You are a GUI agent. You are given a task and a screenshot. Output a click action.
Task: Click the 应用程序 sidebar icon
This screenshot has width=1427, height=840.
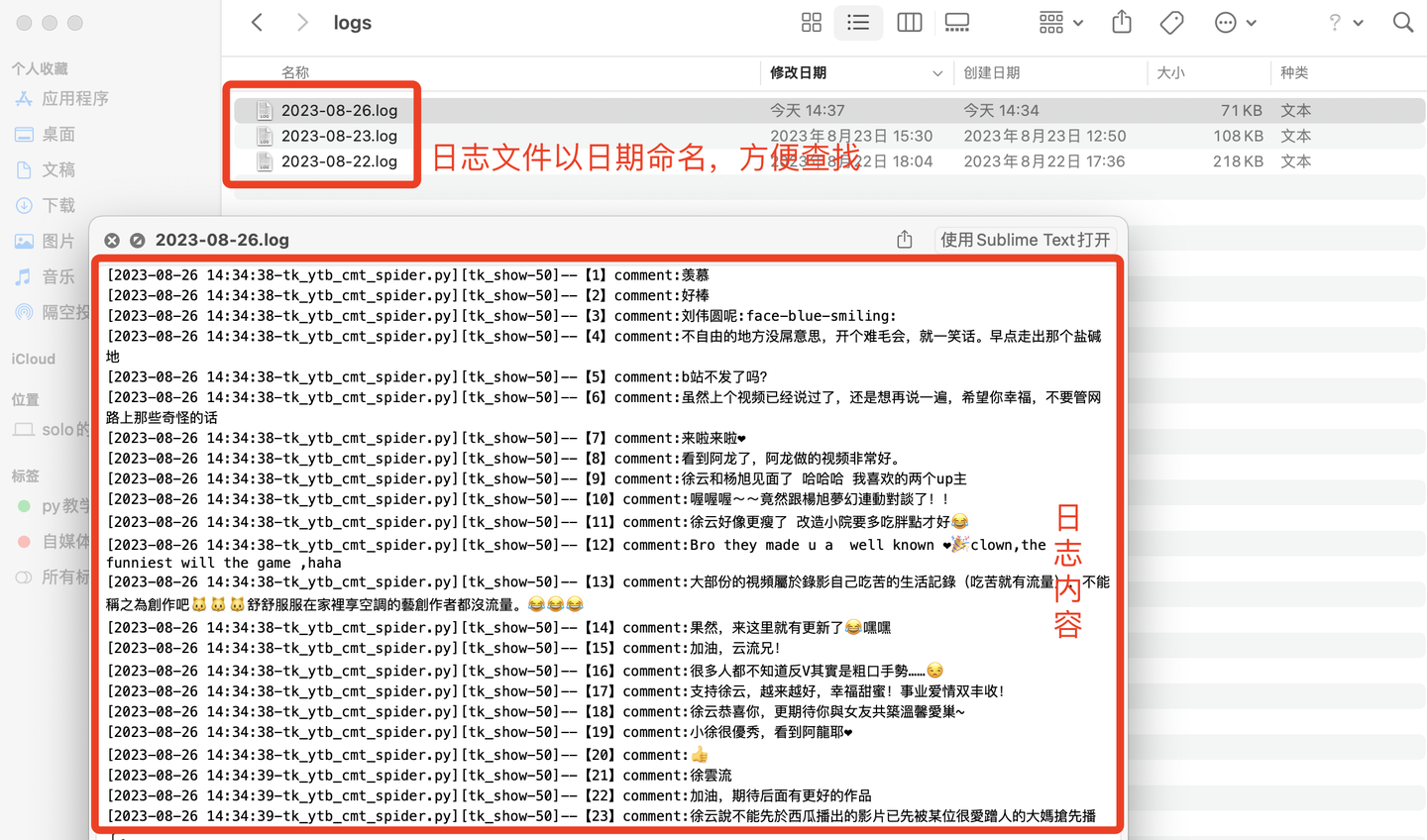24,98
